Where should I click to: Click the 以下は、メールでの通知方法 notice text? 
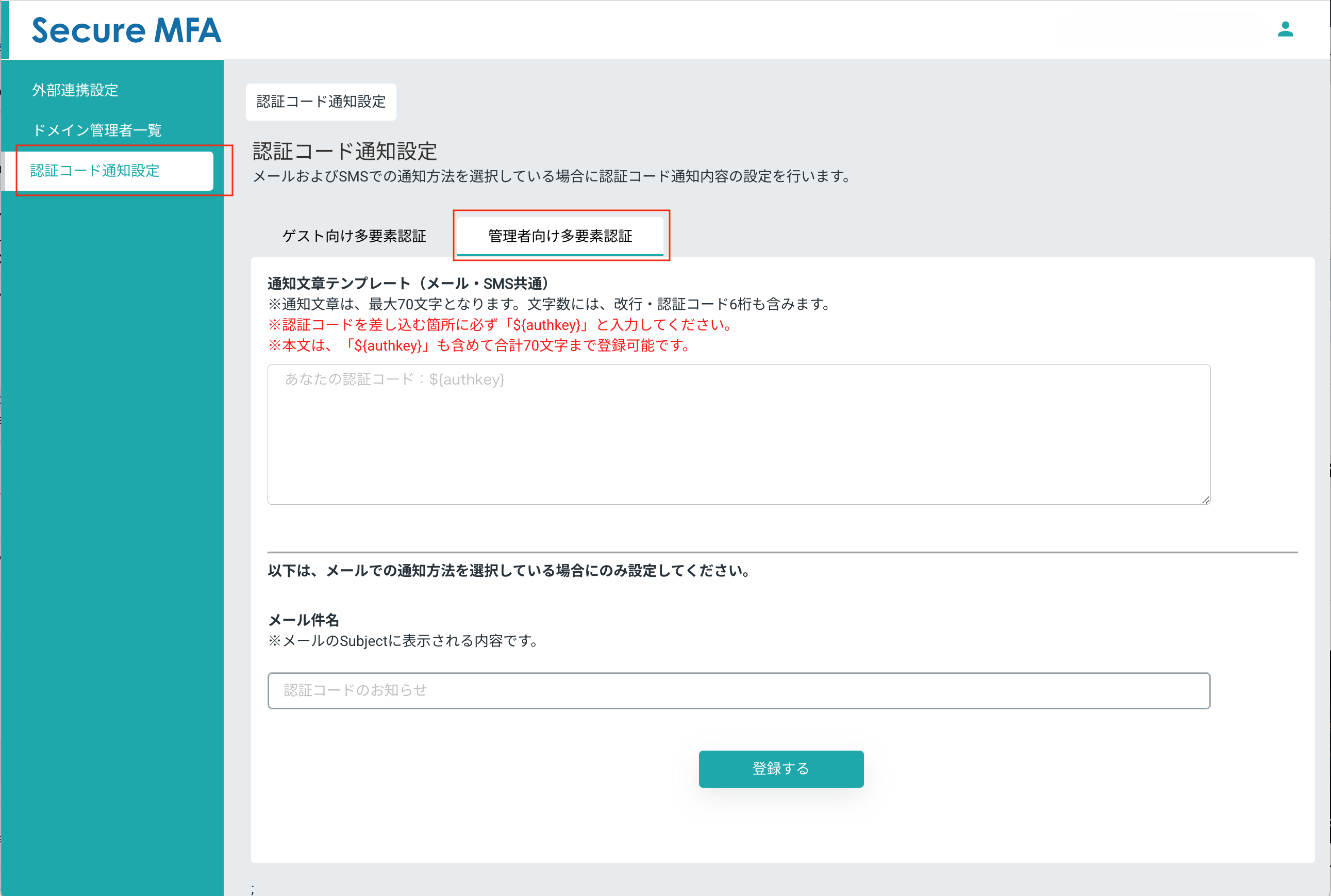pos(509,570)
